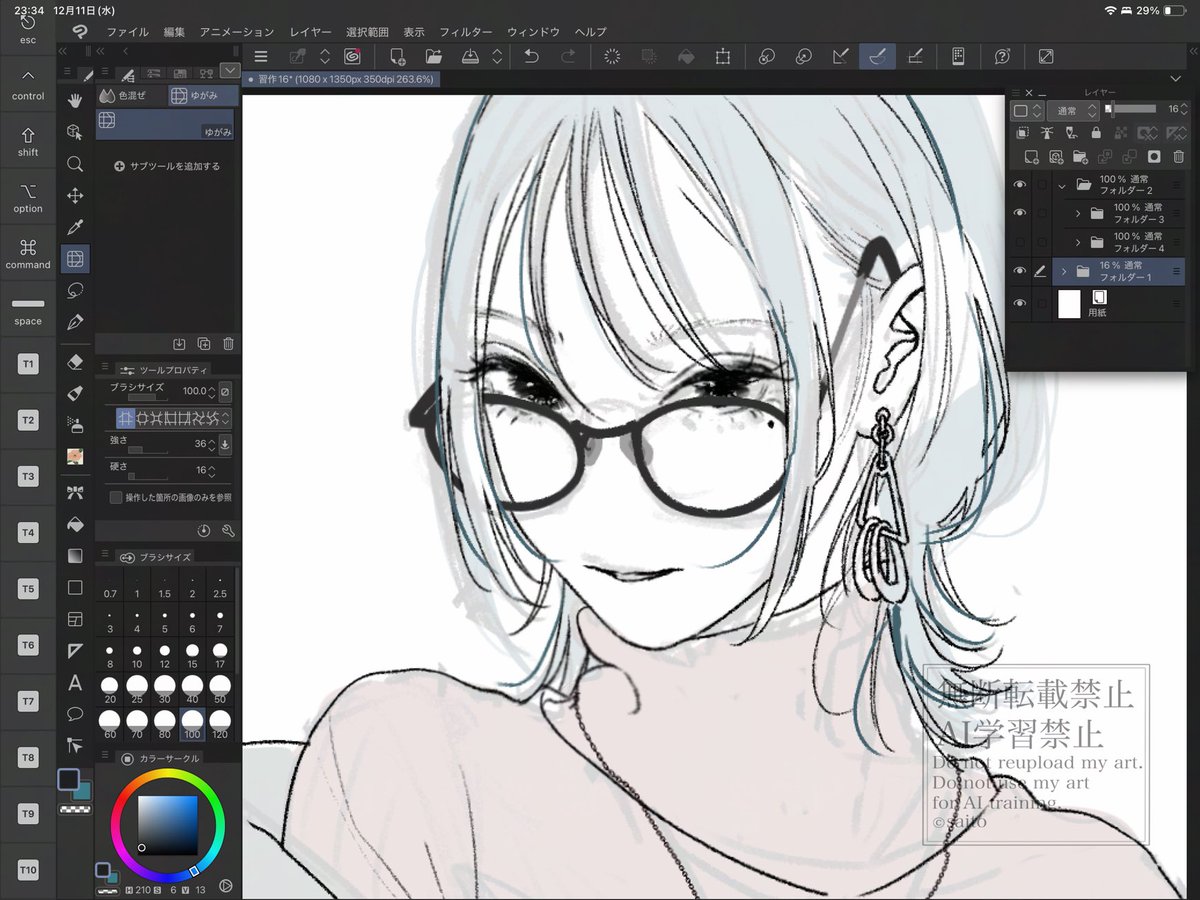Collapse フォルダー 2 folder chevron

(x=1062, y=185)
